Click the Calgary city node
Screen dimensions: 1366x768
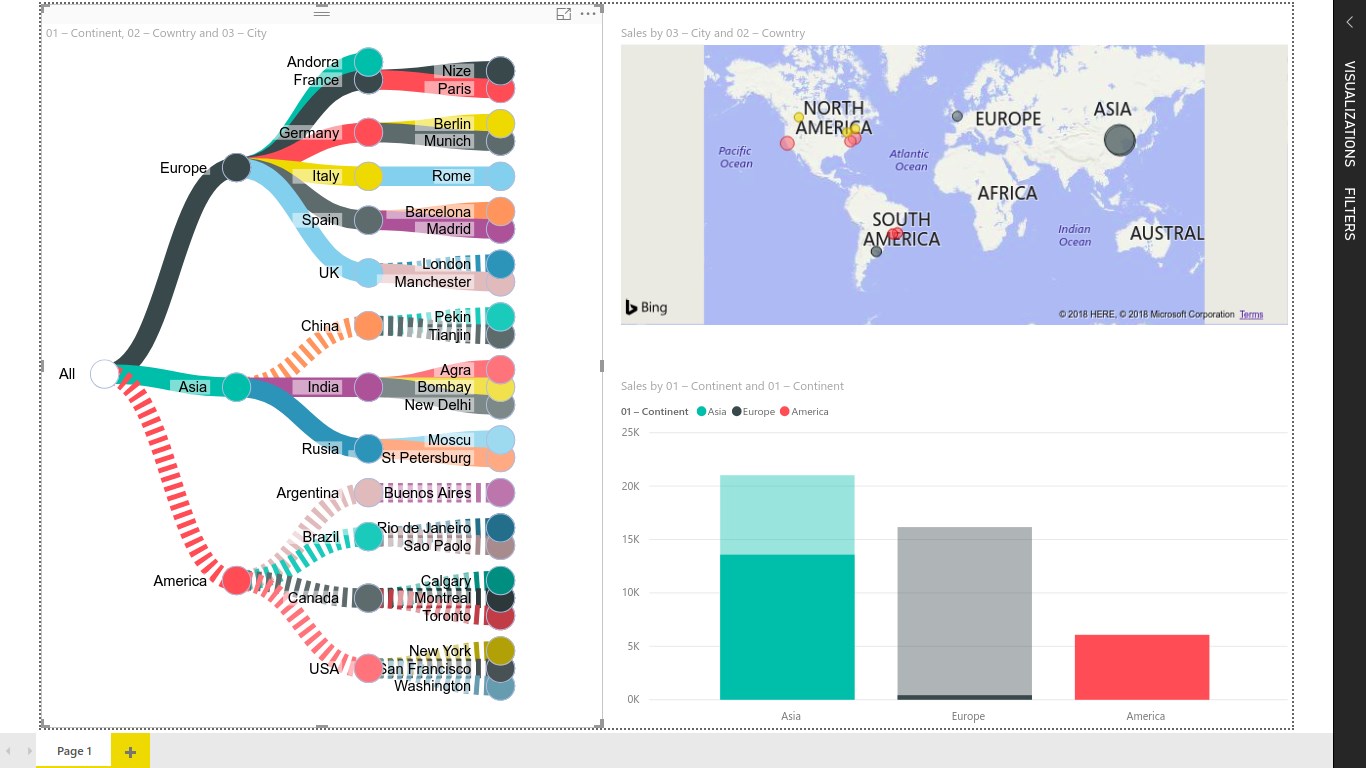(x=501, y=580)
